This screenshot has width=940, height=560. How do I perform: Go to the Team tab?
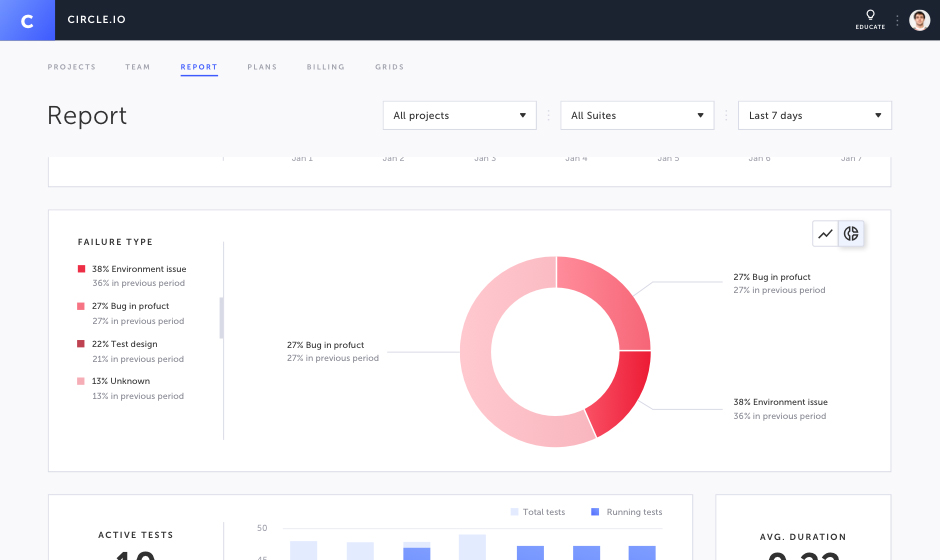click(137, 67)
